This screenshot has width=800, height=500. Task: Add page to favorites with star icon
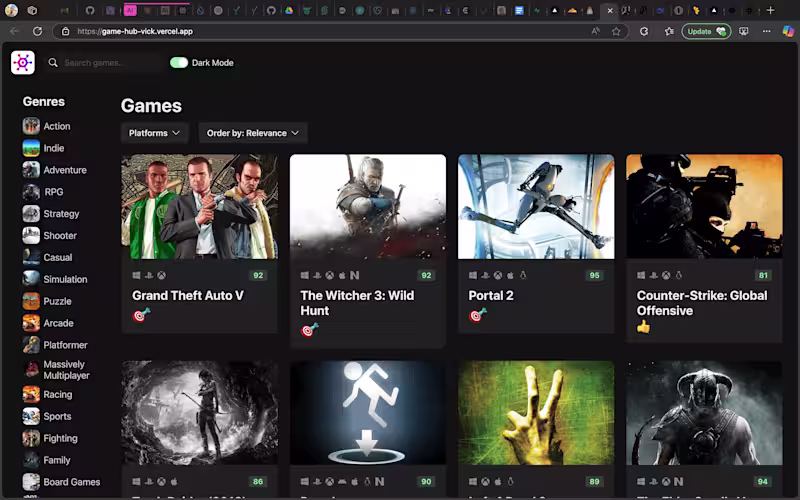coord(616,31)
